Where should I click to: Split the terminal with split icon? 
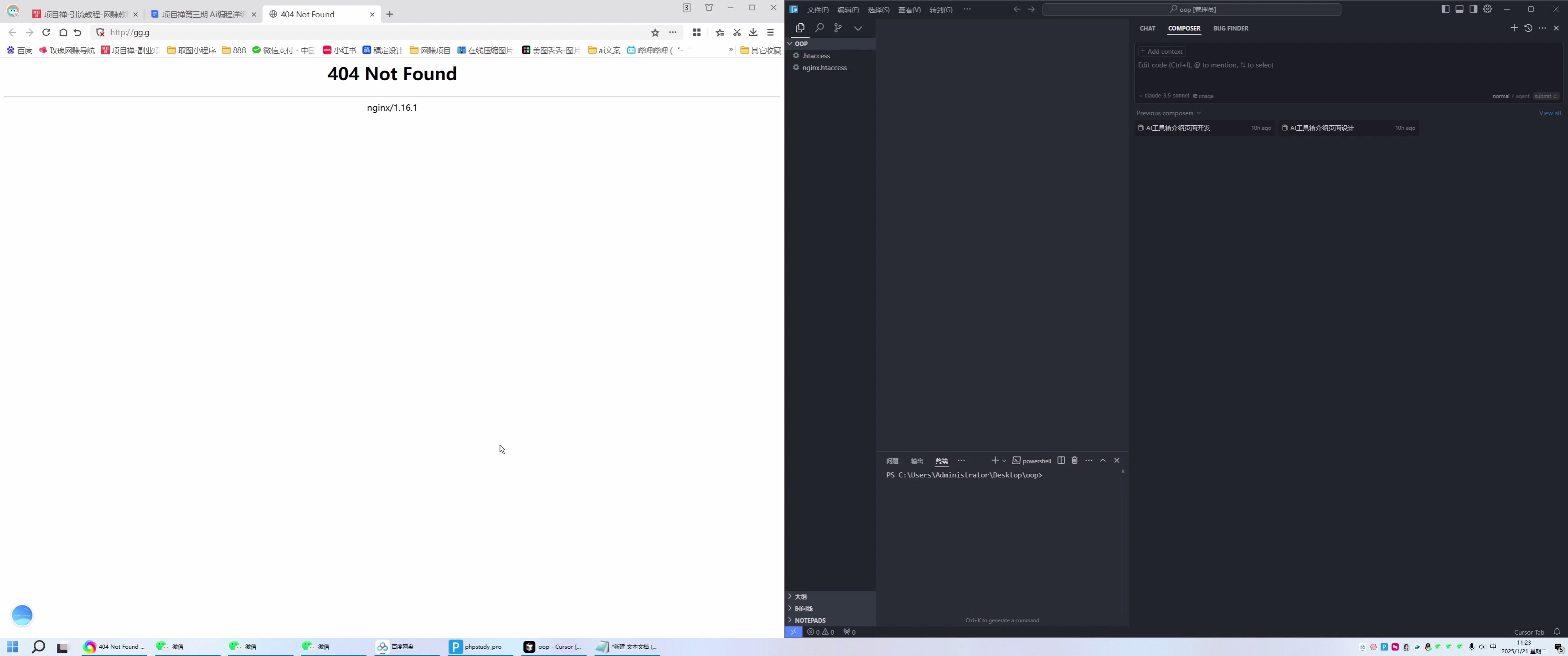click(x=1062, y=461)
